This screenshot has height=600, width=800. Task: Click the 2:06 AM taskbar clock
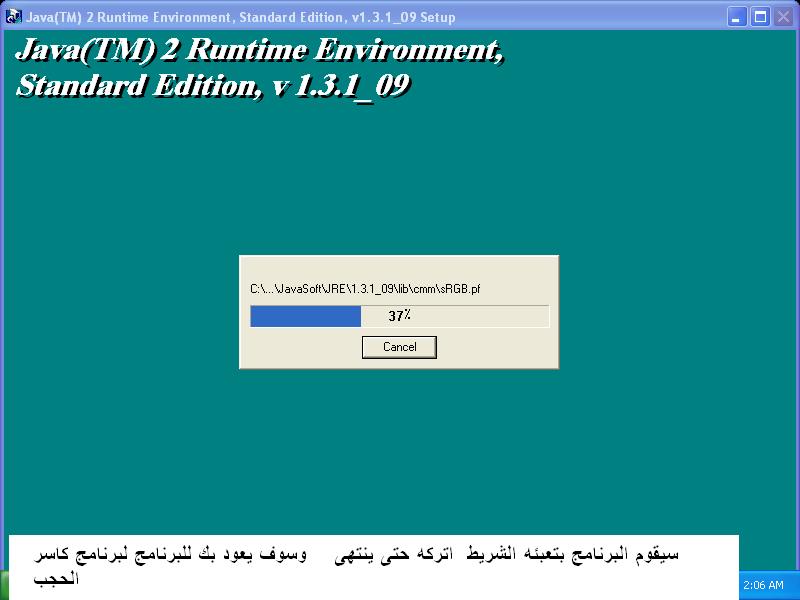coord(763,585)
